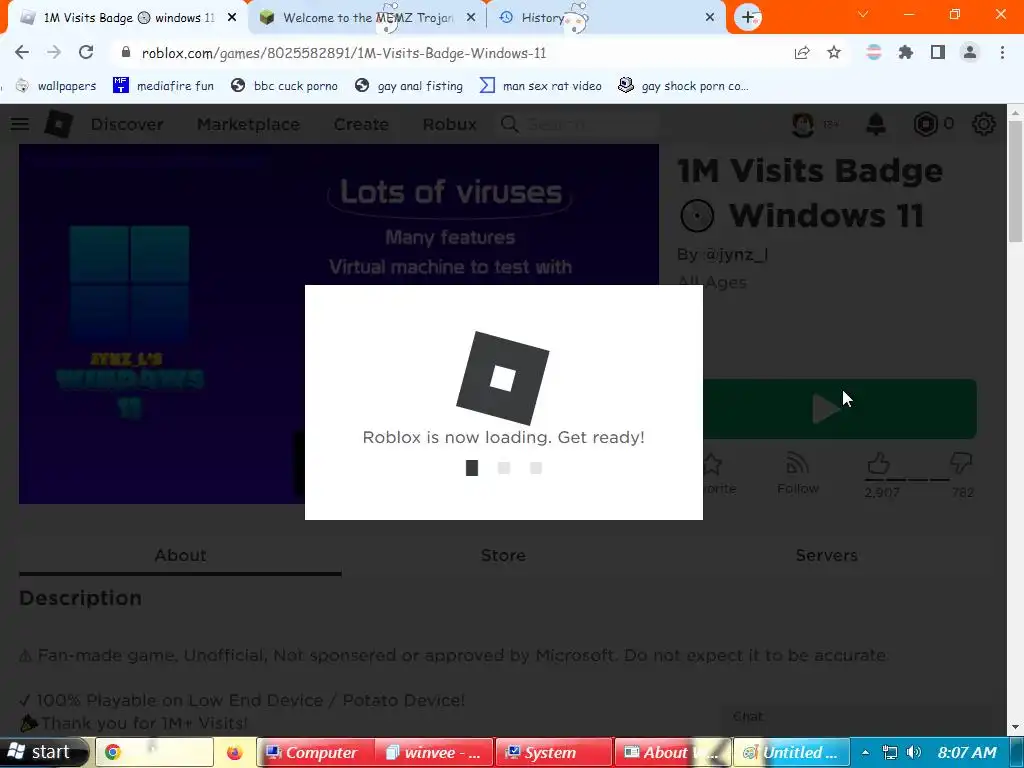1024x768 pixels.
Task: Close the History tab
Action: 710,18
